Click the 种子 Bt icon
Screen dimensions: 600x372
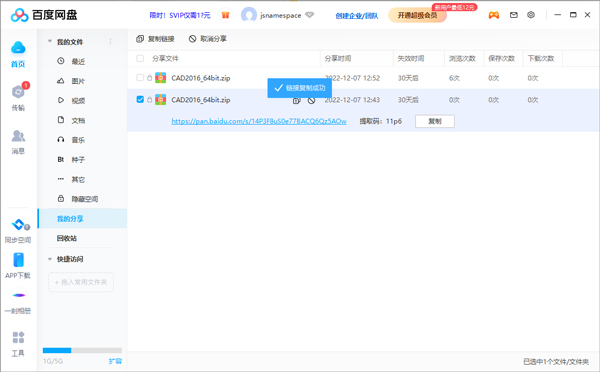[x=60, y=159]
